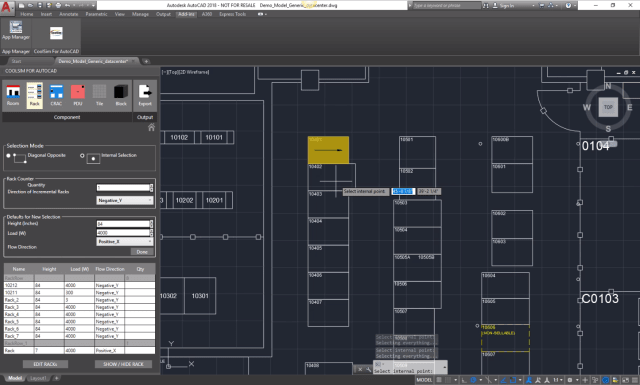640x385 pixels.
Task: Click the SHOW / HIDE RACK button
Action: (123, 364)
